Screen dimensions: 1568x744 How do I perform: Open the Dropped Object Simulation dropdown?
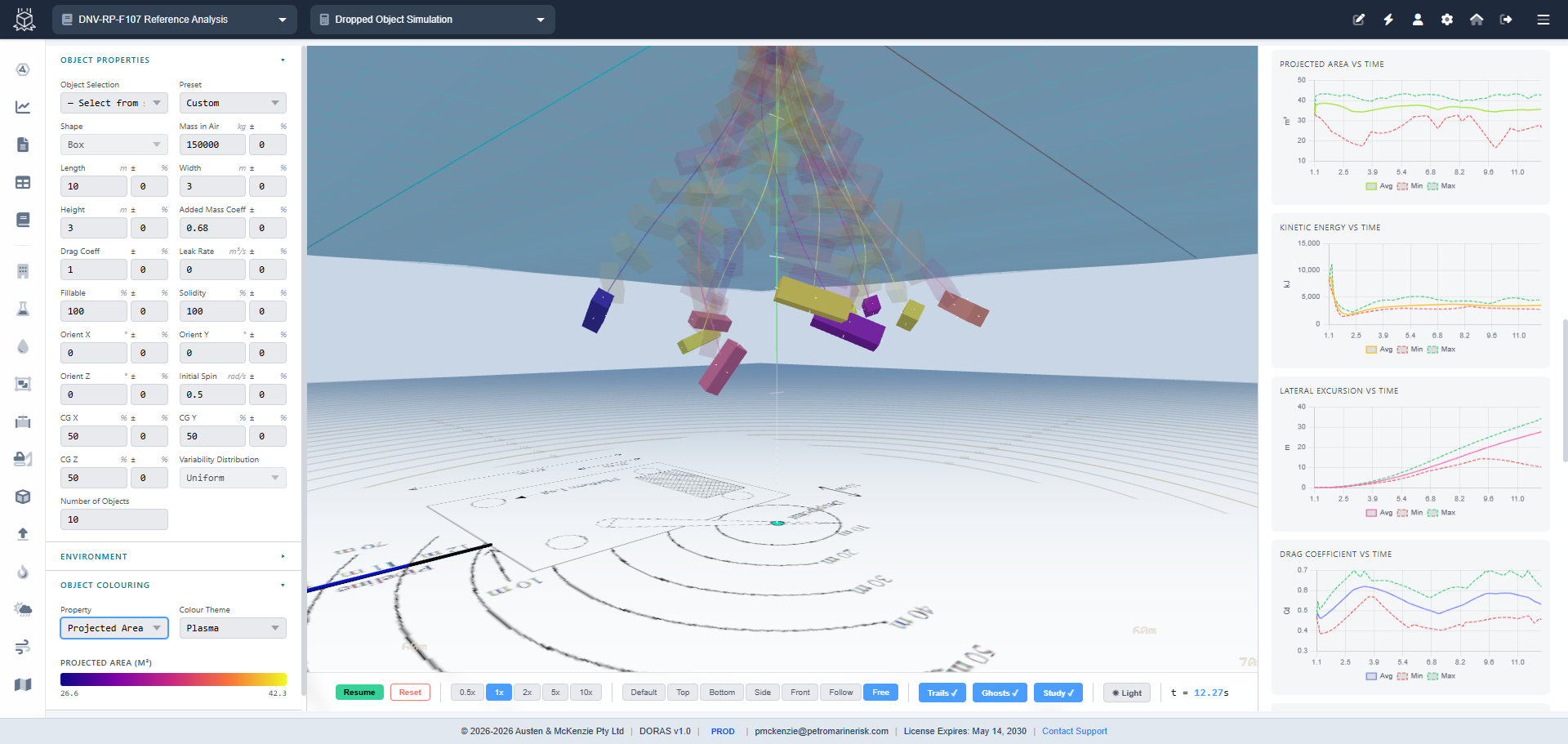pos(433,20)
